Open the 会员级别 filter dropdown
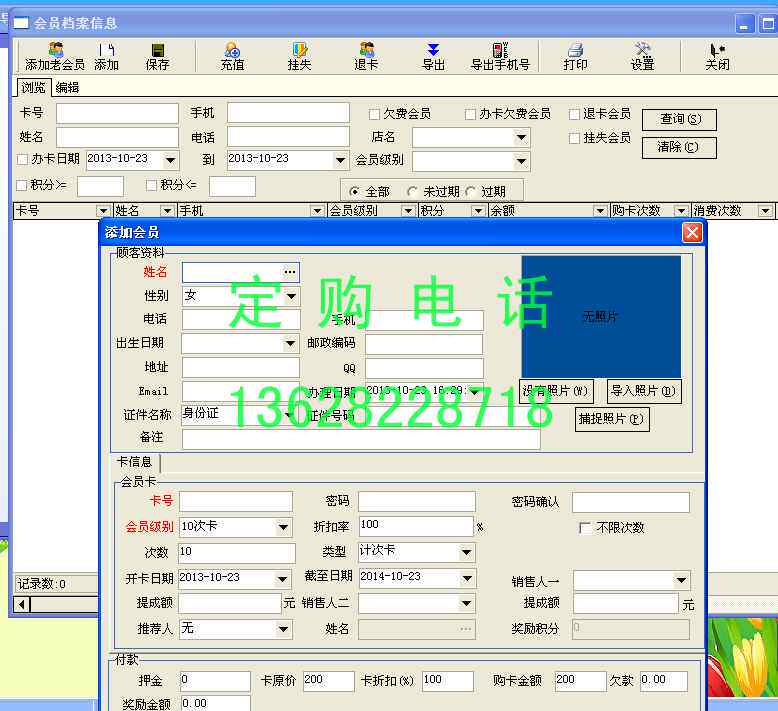The height and width of the screenshot is (711, 778). [521, 161]
